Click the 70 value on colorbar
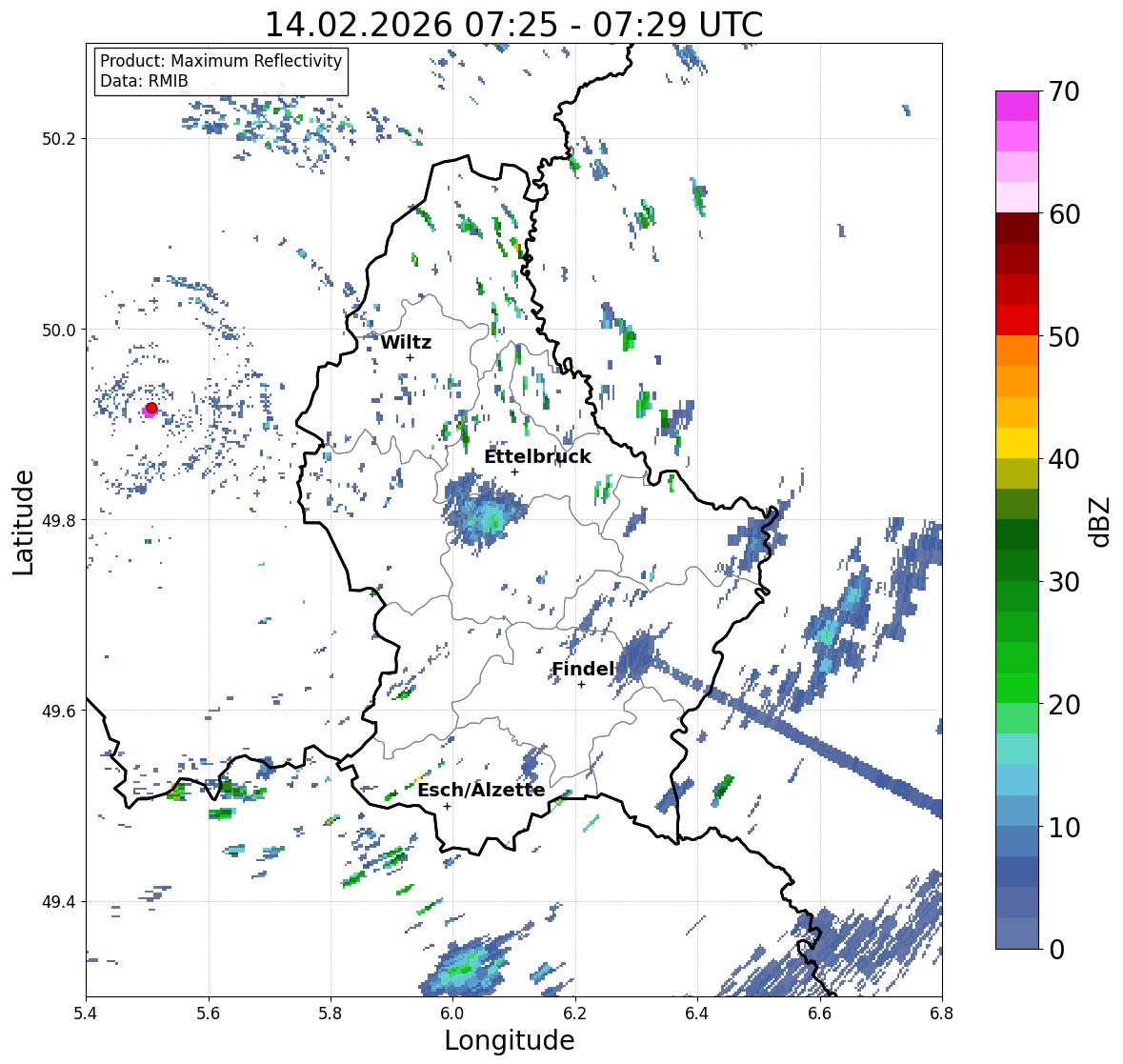 point(1064,91)
